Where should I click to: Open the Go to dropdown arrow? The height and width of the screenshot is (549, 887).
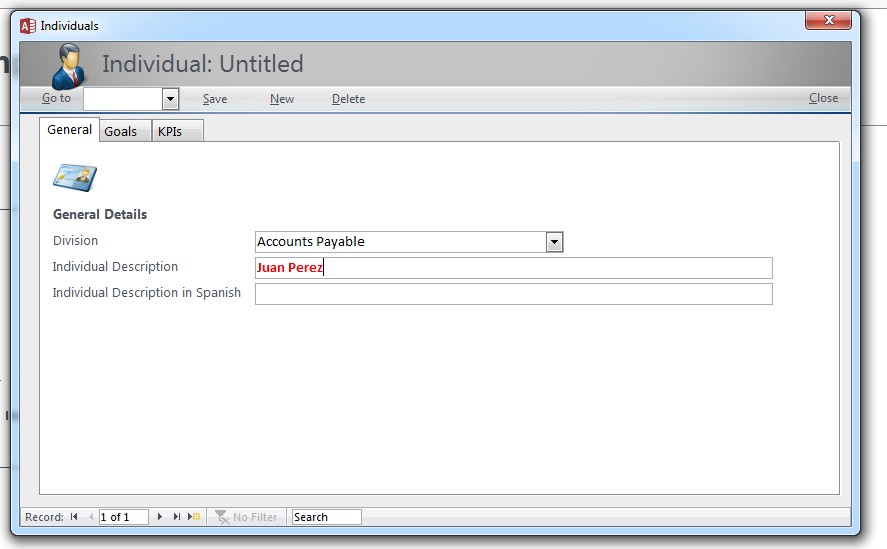(170, 99)
